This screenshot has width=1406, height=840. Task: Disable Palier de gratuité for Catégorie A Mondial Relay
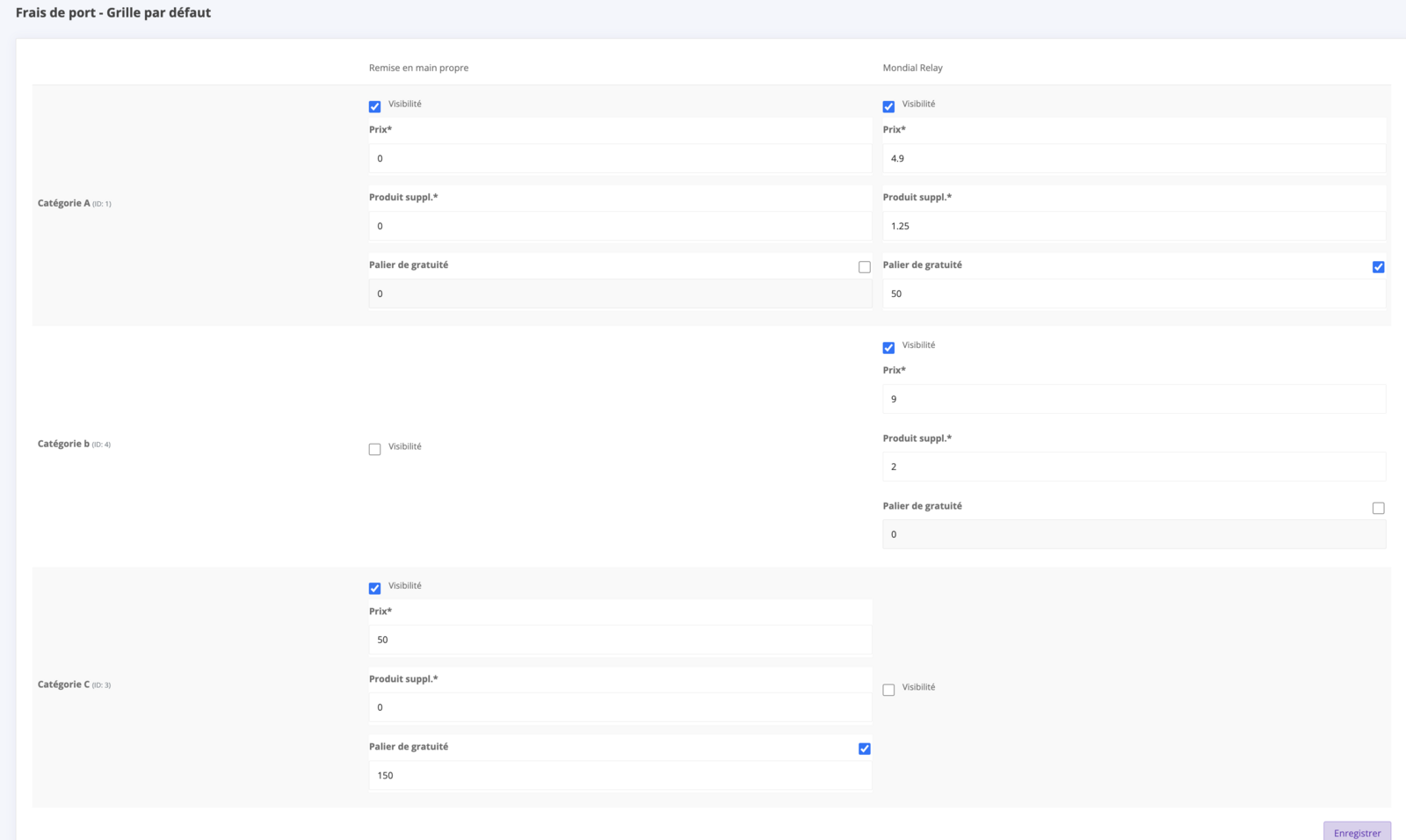(1378, 267)
